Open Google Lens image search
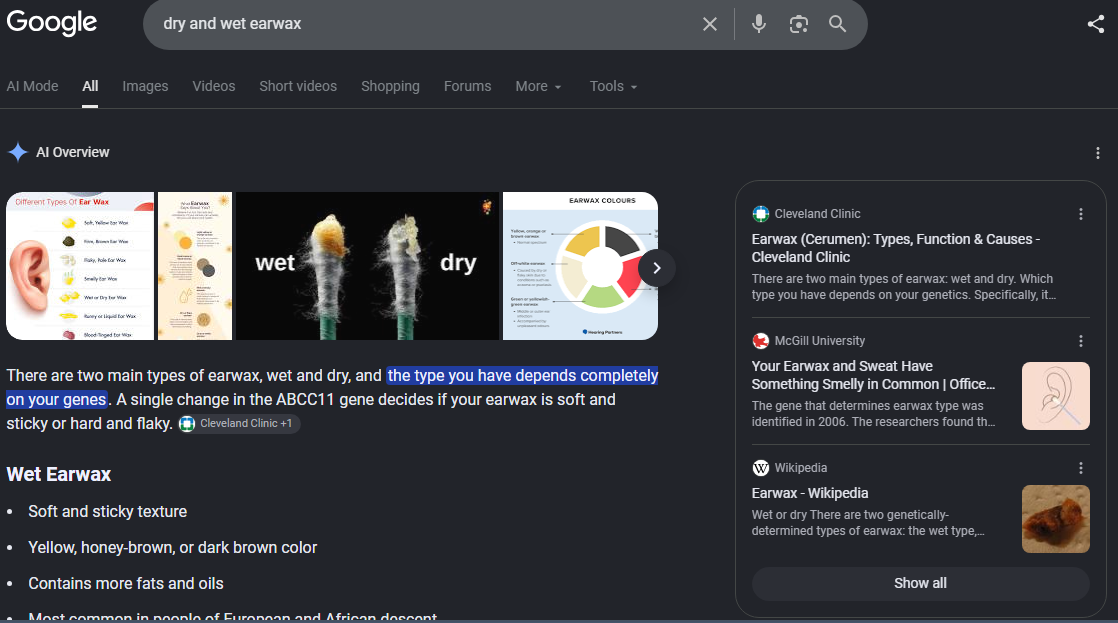Screen dimensions: 1118x623 coord(799,24)
